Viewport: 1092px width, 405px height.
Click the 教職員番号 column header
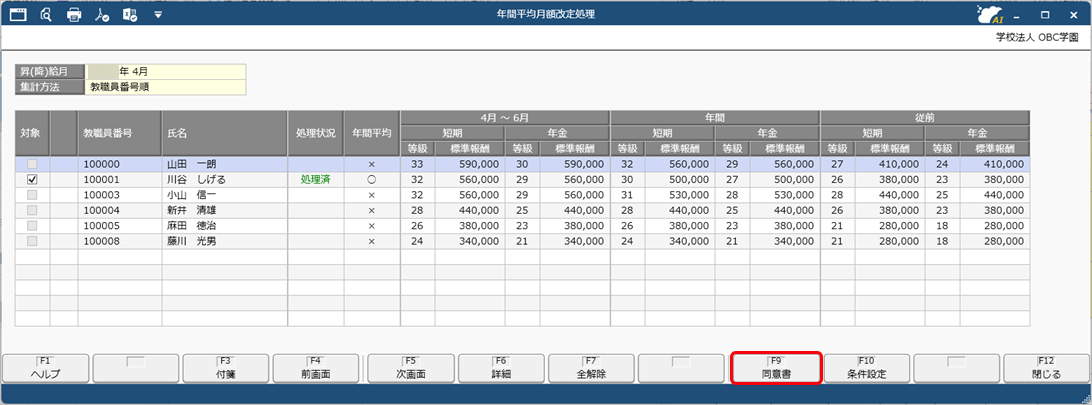120,133
